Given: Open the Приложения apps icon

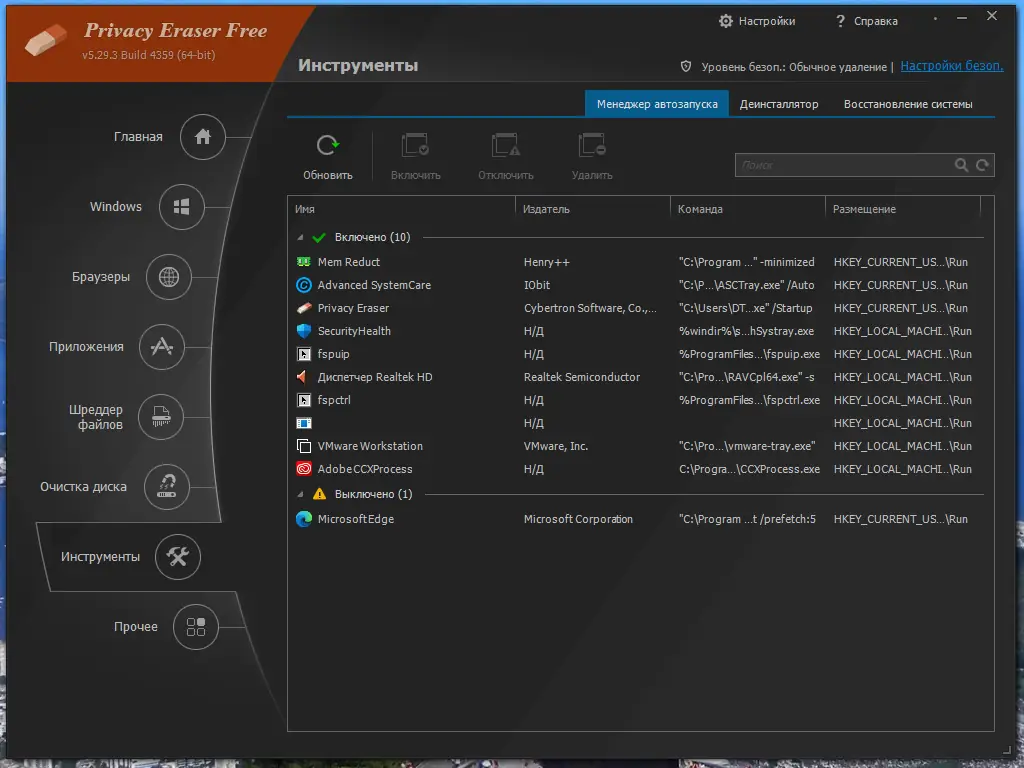Looking at the screenshot, I should 161,347.
